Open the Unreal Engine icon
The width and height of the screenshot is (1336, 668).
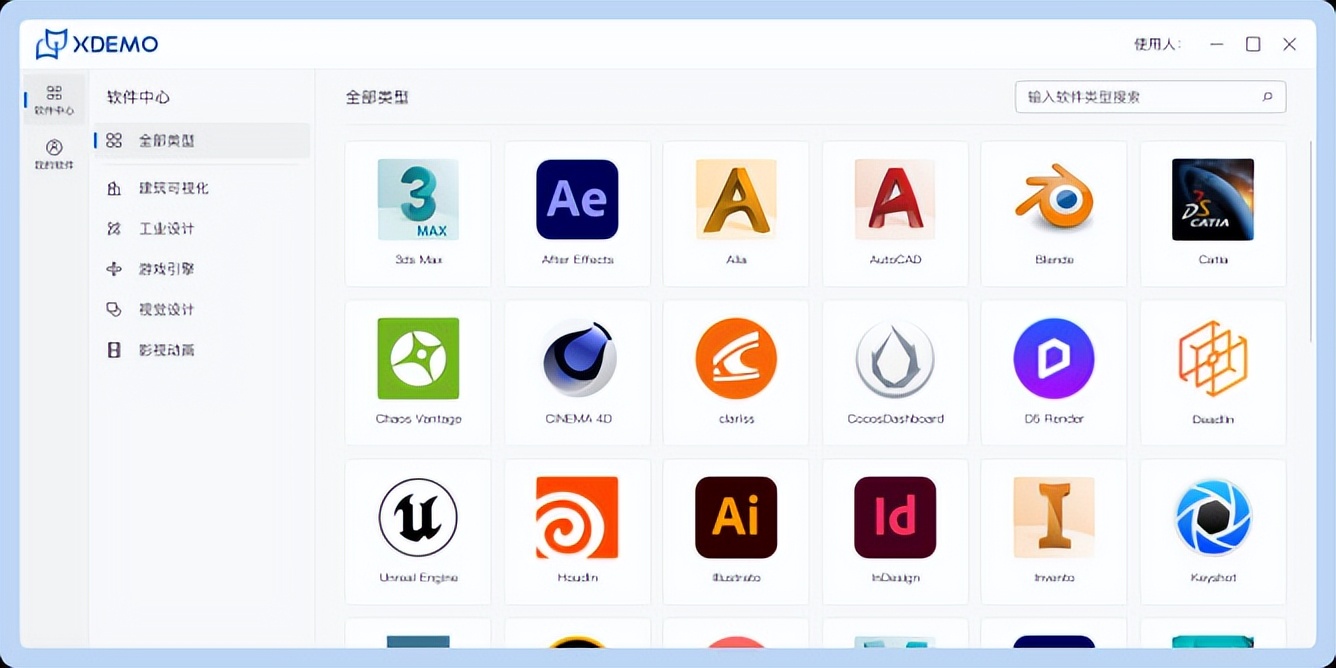click(418, 517)
